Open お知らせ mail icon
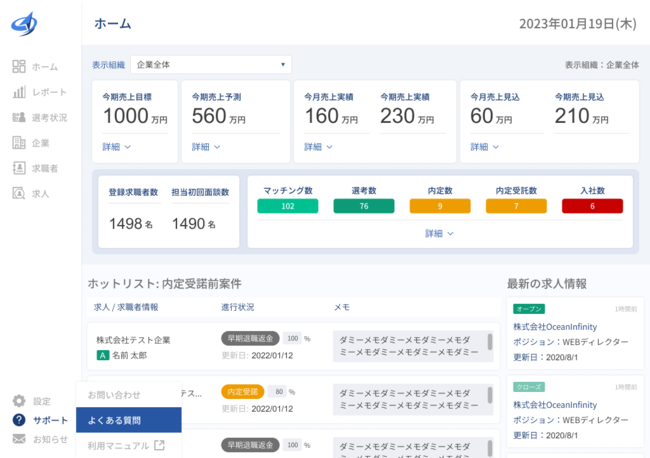The height and width of the screenshot is (458, 650). (x=19, y=439)
